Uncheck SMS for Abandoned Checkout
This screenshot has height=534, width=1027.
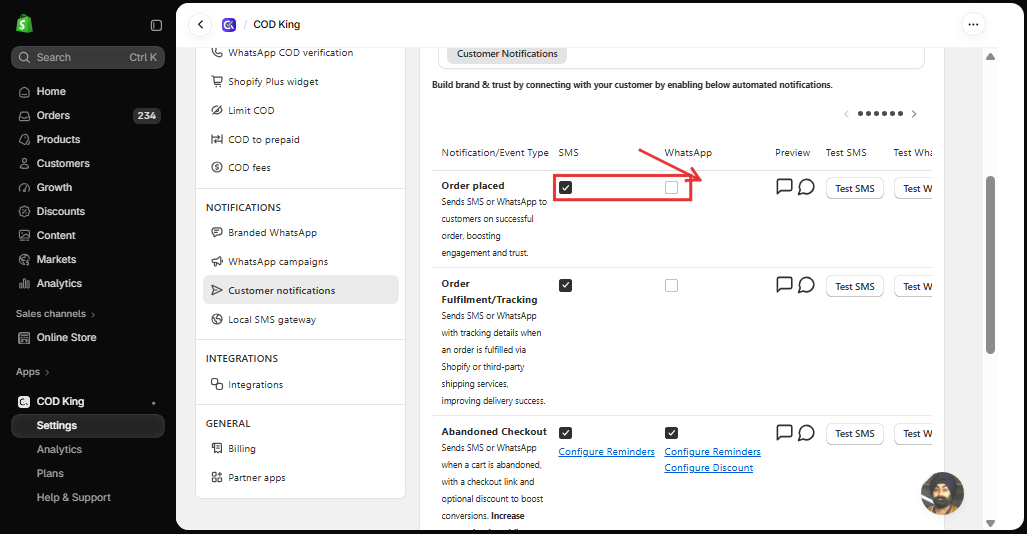(x=566, y=433)
